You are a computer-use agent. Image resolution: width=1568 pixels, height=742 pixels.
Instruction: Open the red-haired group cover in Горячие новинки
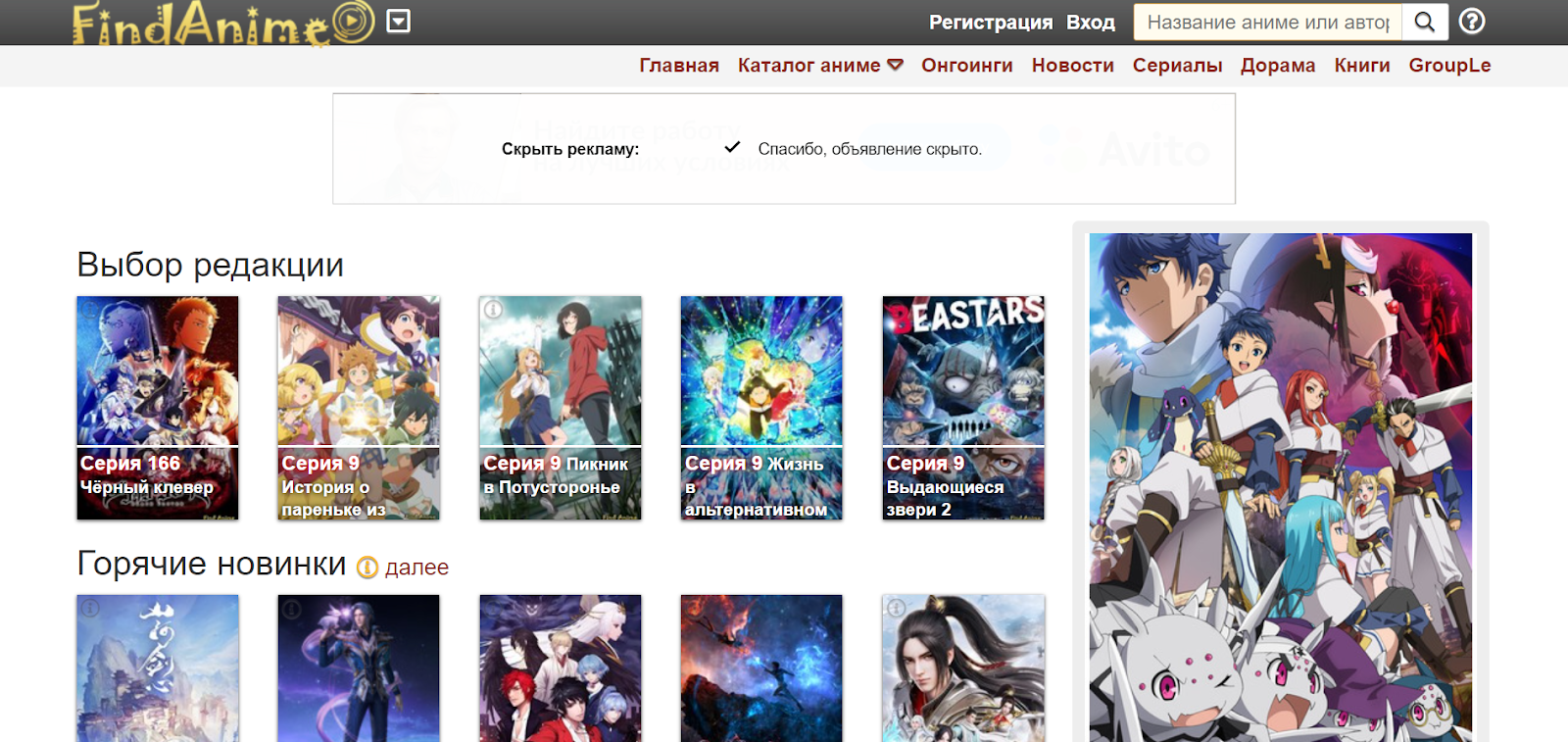561,668
